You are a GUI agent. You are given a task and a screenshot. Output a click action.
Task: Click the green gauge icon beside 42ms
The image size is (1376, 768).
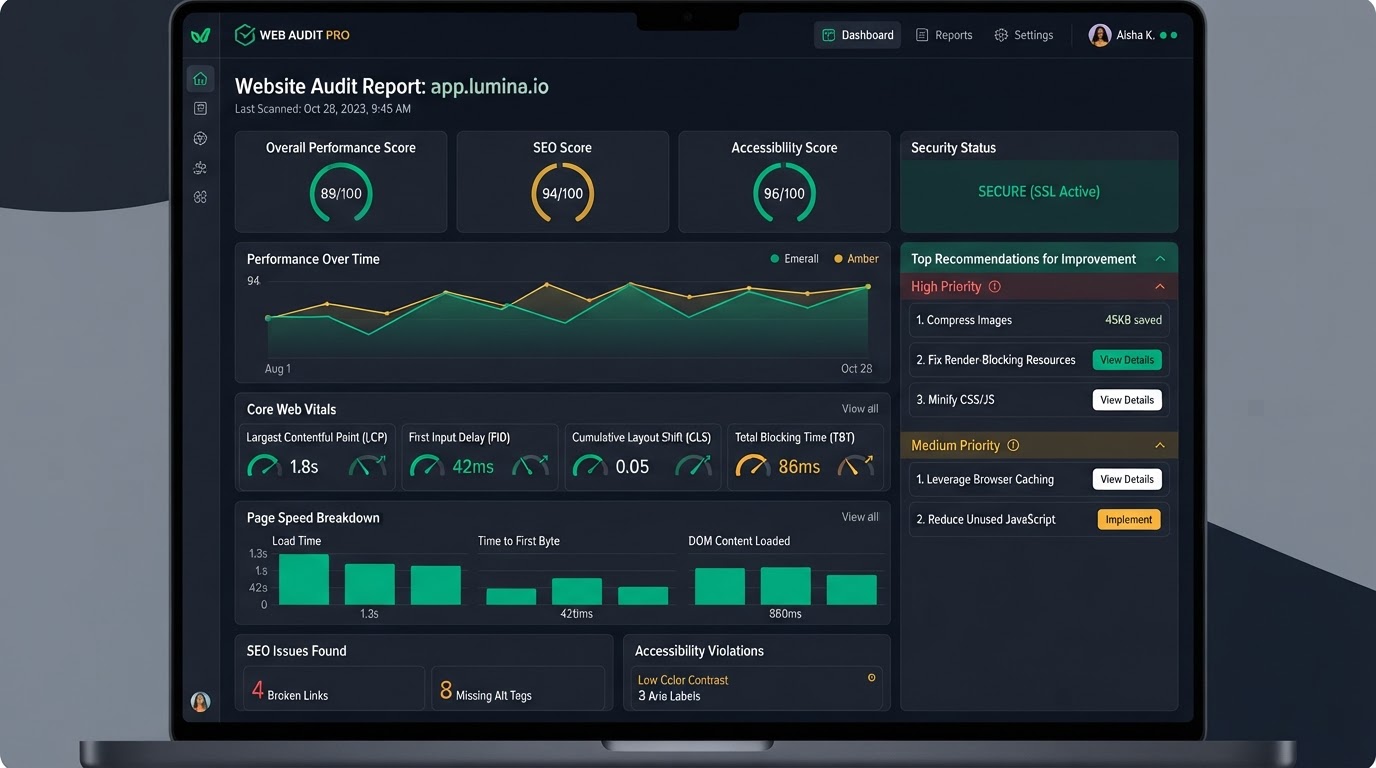coord(427,466)
